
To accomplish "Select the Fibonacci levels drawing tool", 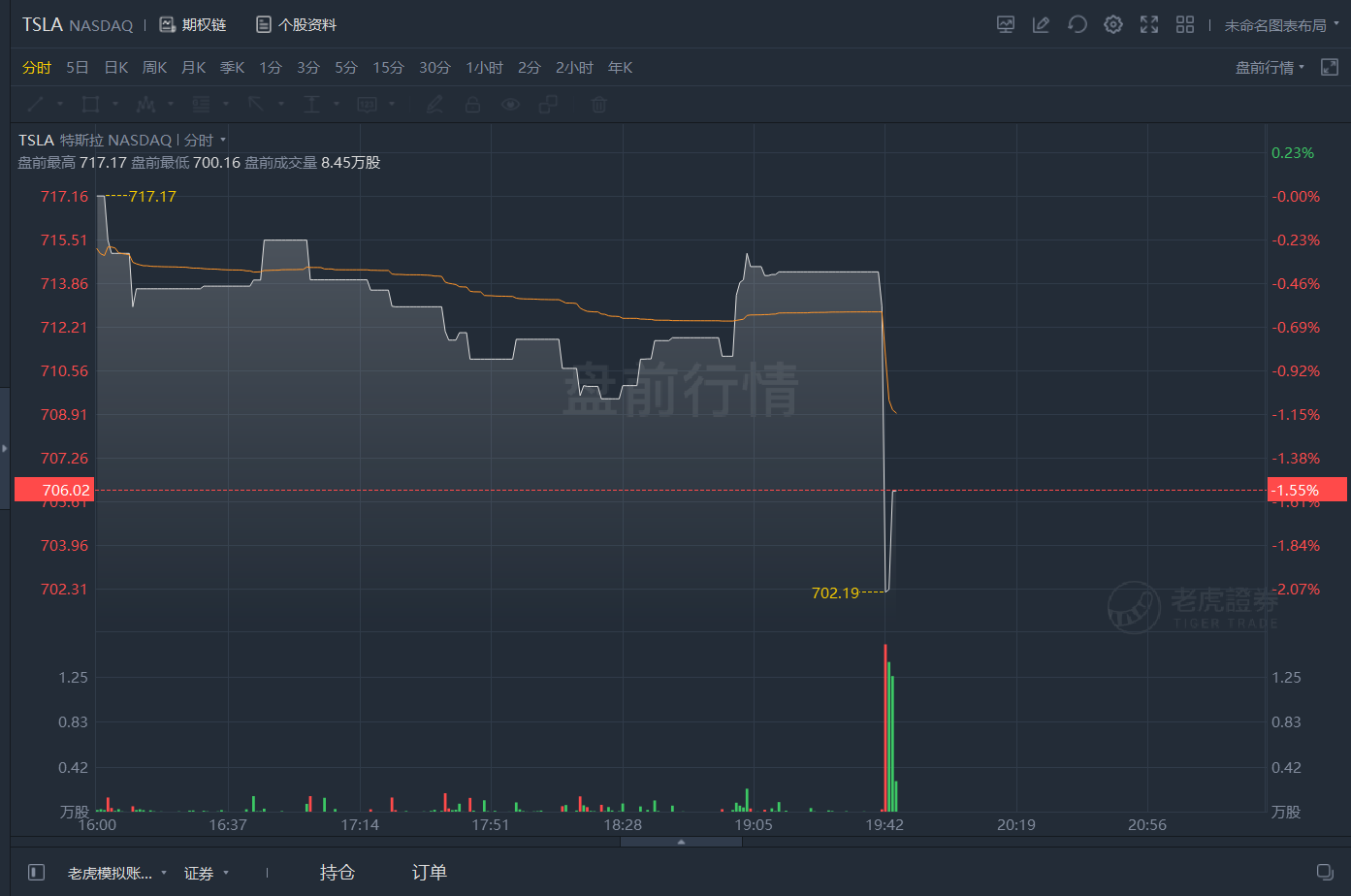I will (202, 104).
